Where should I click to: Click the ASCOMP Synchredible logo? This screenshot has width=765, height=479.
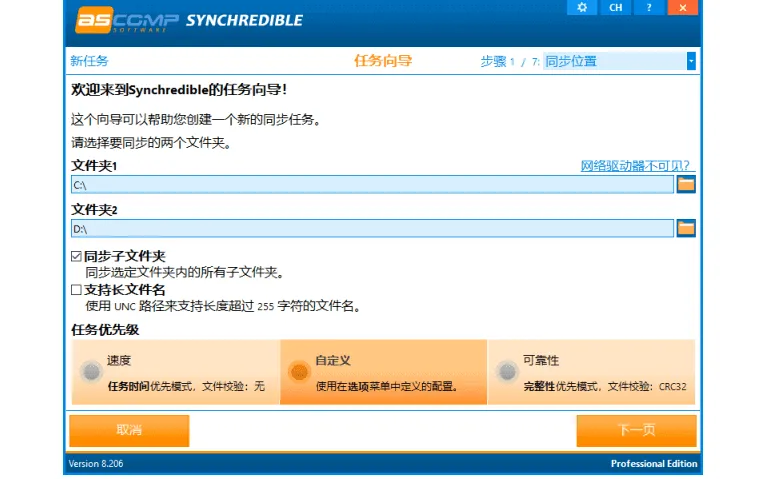point(189,20)
